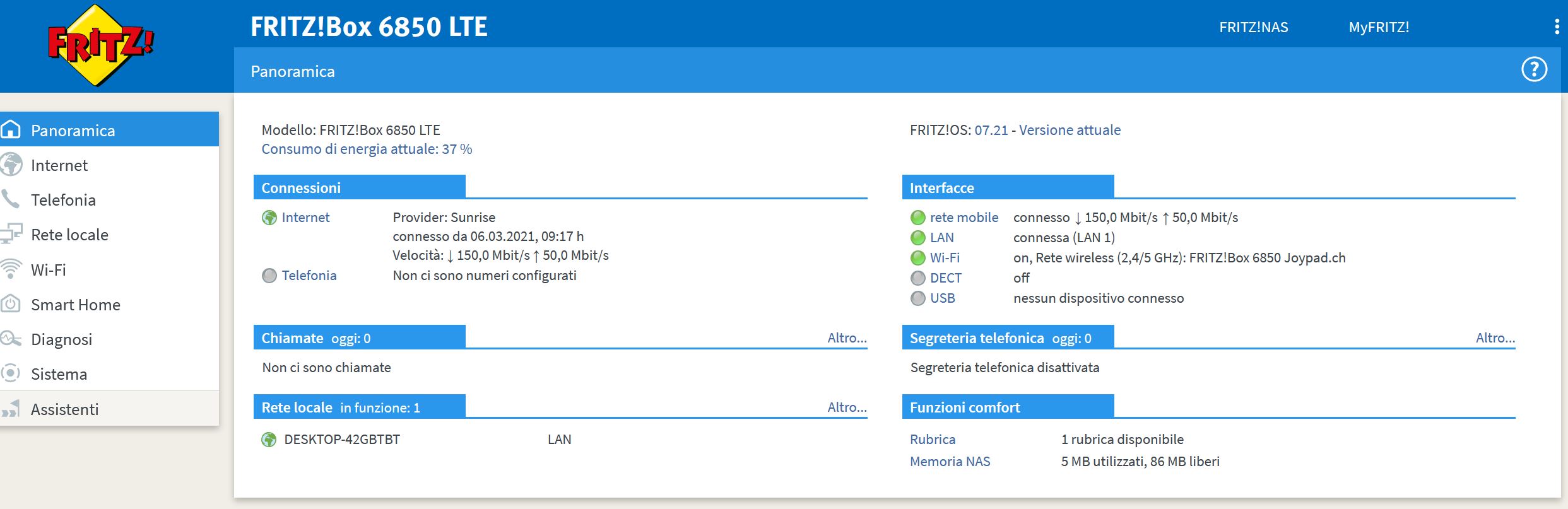The width and height of the screenshot is (1568, 509).
Task: Click the Versione attuale link
Action: [x=1070, y=130]
